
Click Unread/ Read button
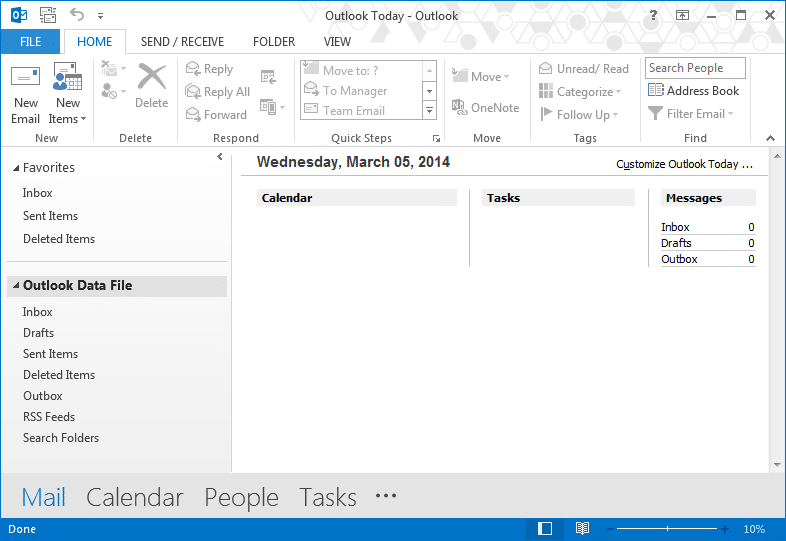pos(583,69)
